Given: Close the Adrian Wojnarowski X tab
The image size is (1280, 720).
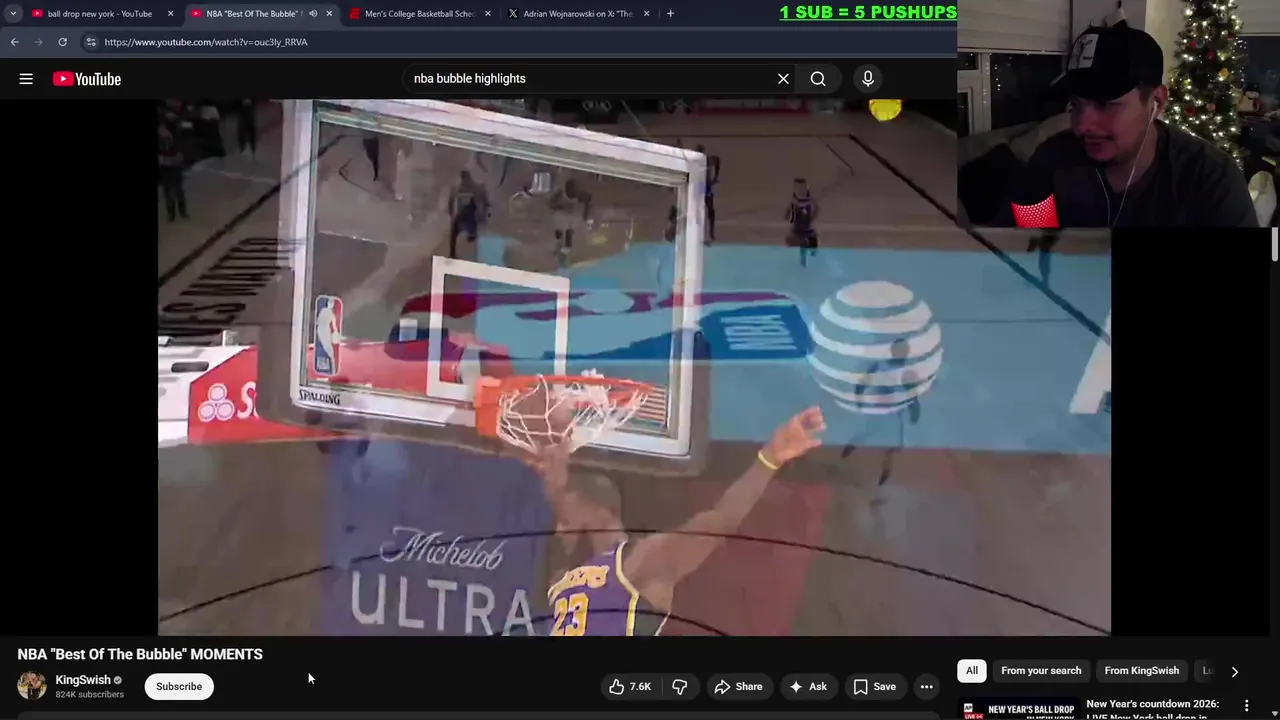Looking at the screenshot, I should coord(646,14).
